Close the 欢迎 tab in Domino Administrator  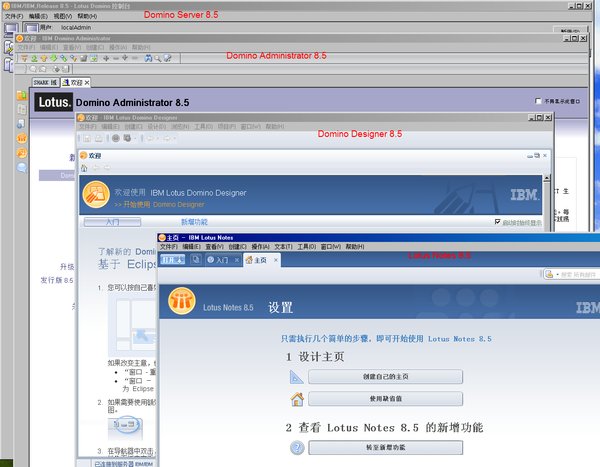[x=87, y=82]
